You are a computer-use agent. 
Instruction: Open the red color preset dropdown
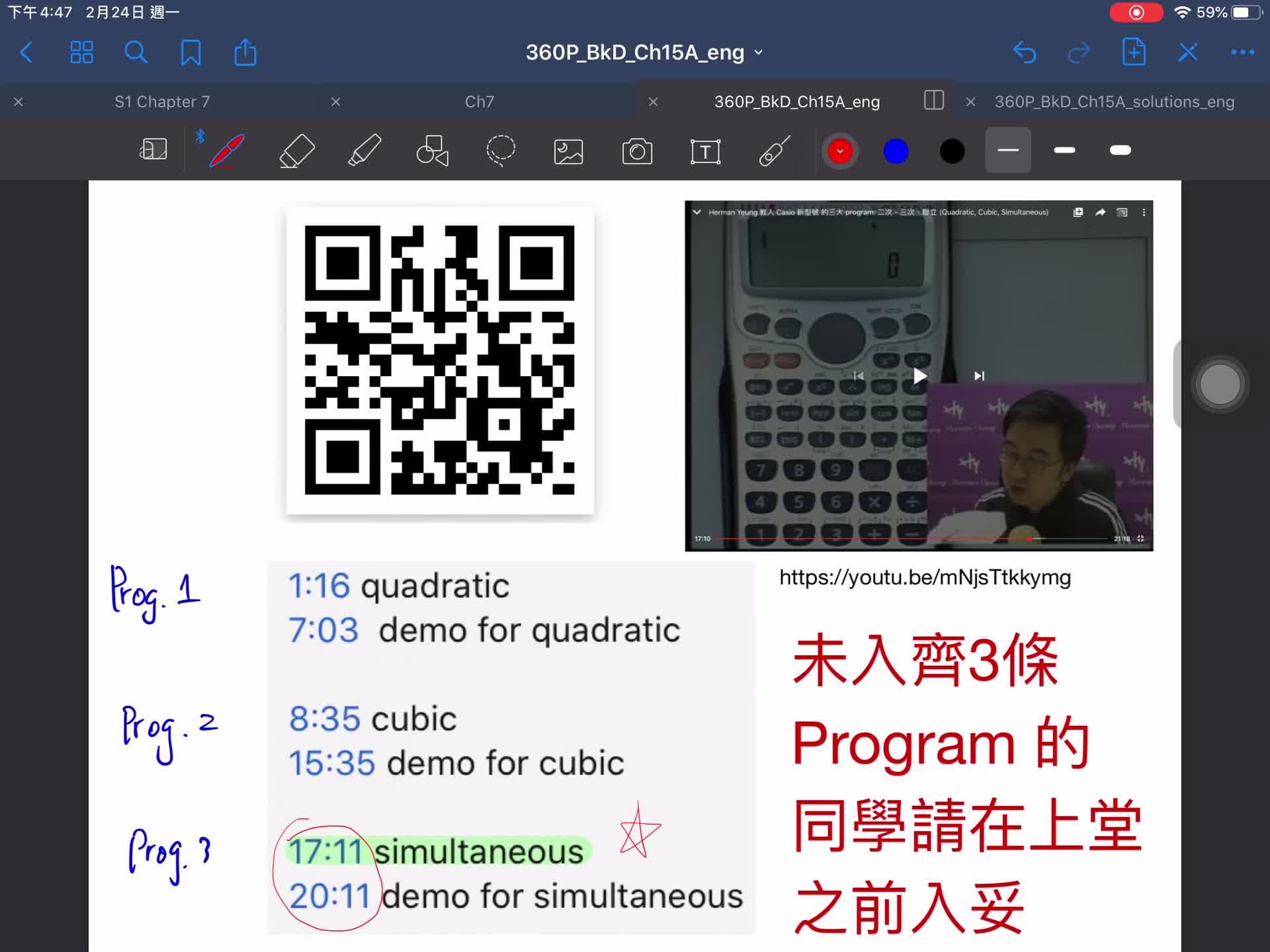839,151
